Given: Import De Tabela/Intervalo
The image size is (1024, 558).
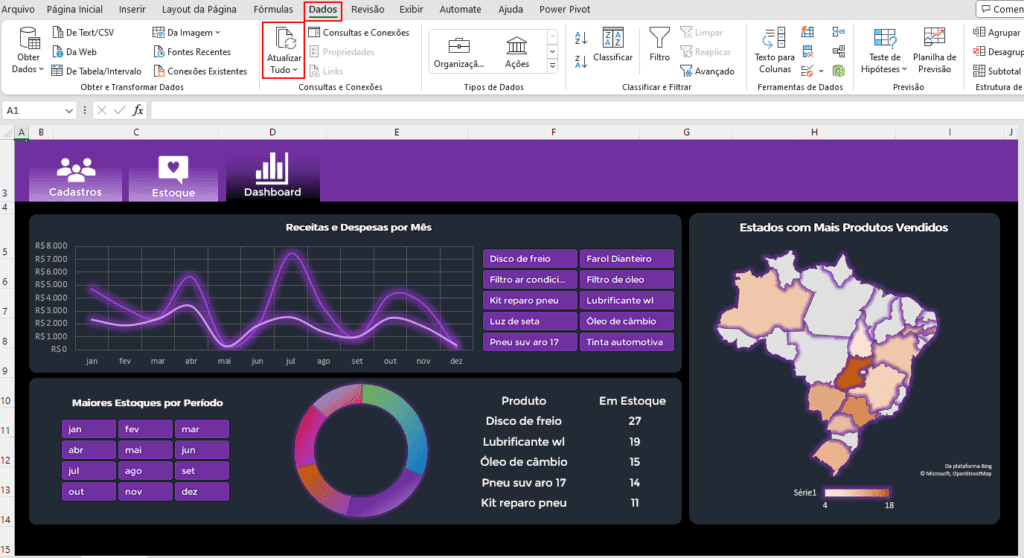Looking at the screenshot, I should [x=97, y=71].
